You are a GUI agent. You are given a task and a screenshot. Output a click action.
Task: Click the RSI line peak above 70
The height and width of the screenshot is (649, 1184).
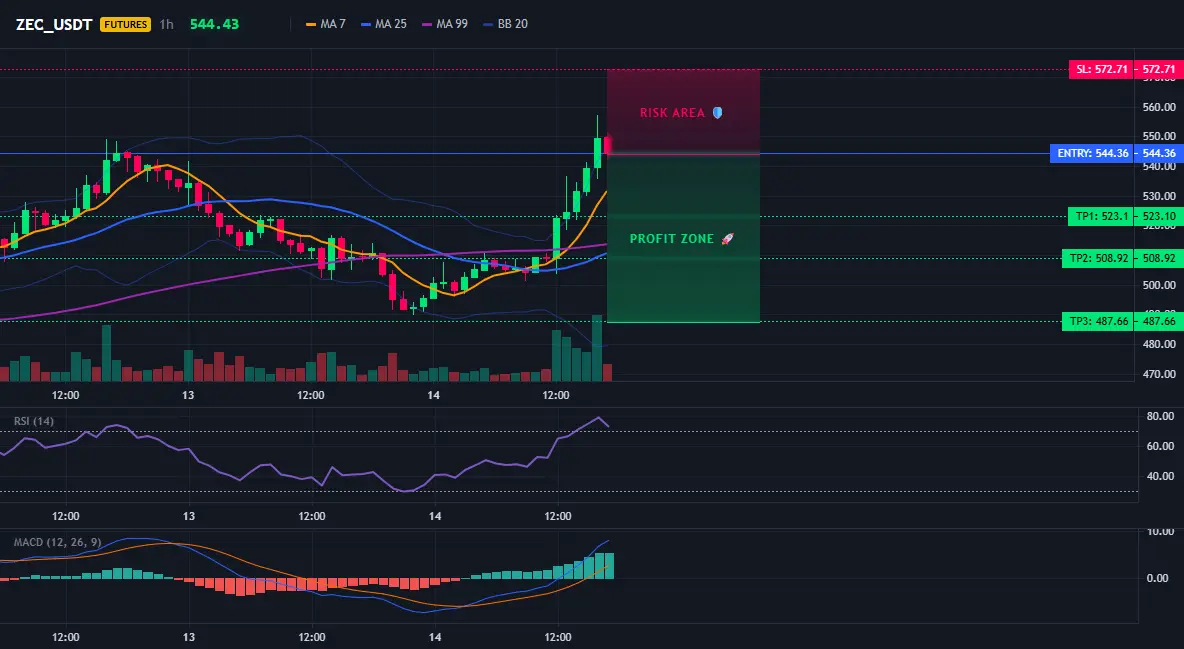599,418
